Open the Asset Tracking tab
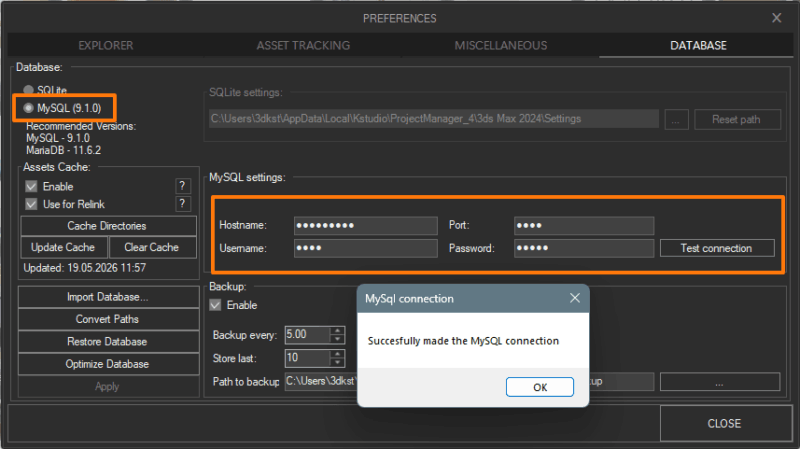The image size is (800, 449). (x=303, y=45)
